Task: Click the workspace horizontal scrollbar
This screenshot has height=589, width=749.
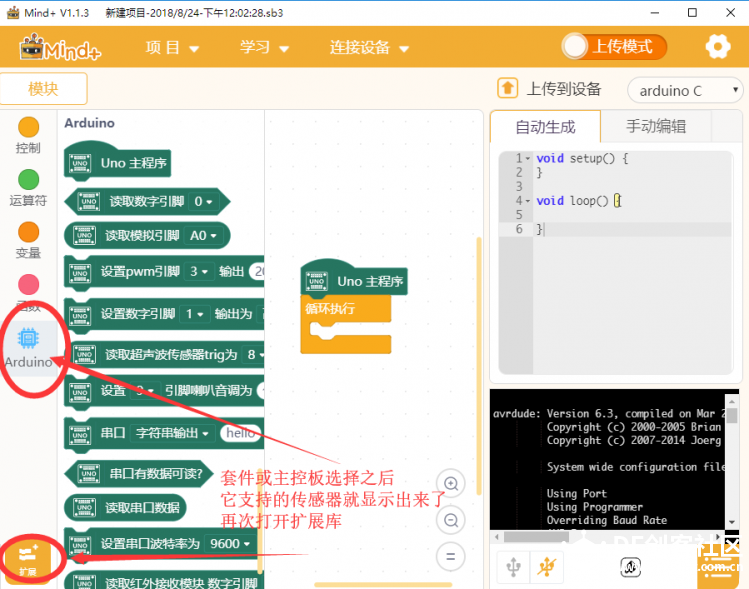Action: coord(383,584)
